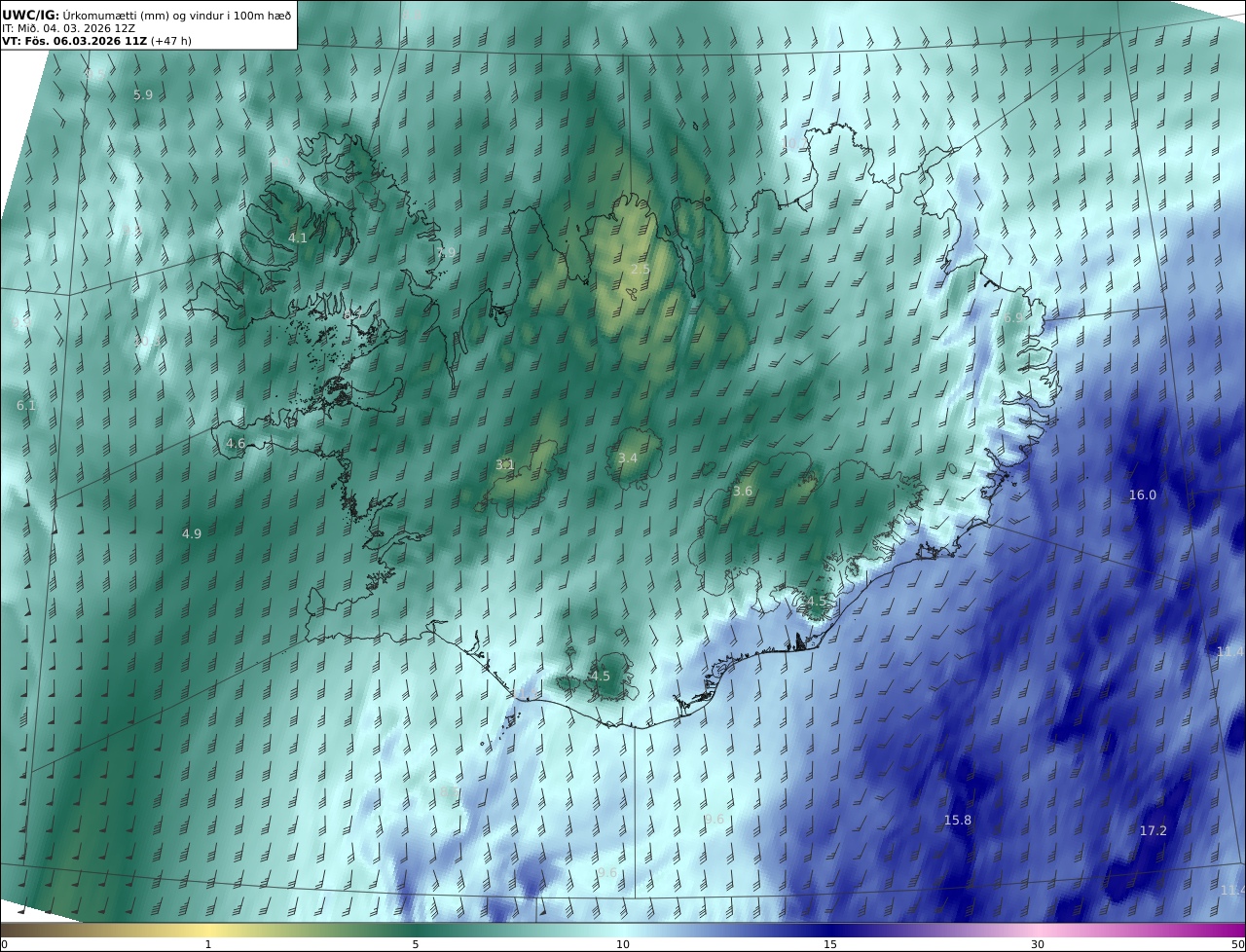Click the colorbar tick label 50

point(1238,944)
